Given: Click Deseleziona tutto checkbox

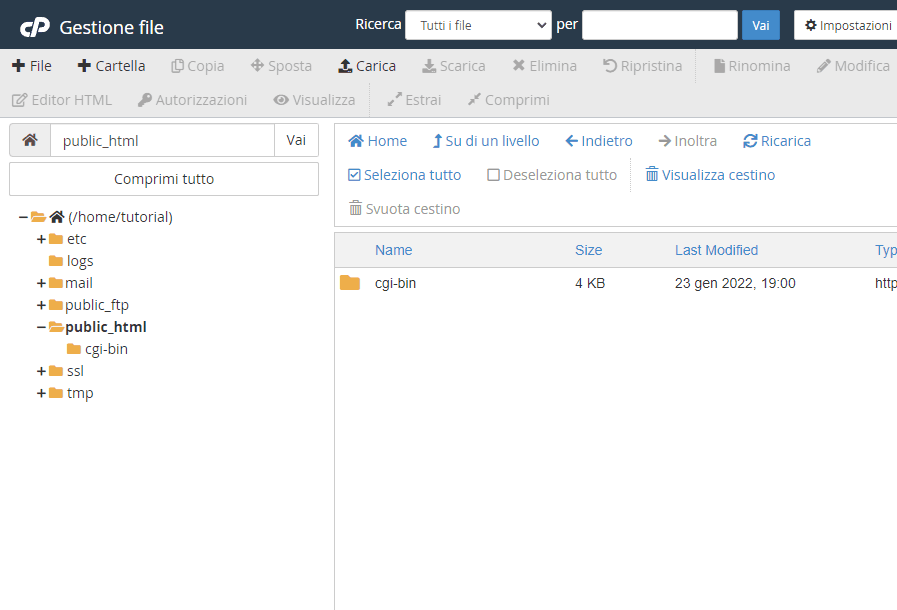Looking at the screenshot, I should tap(552, 175).
